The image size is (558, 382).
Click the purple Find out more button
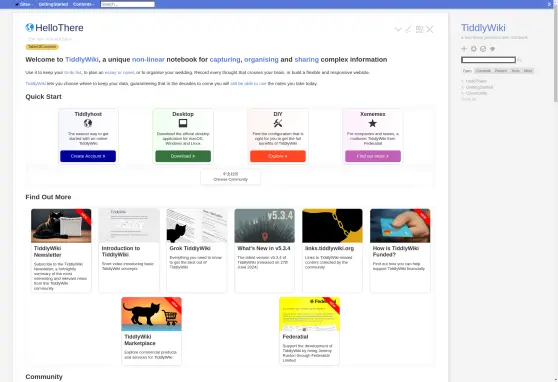tap(373, 156)
